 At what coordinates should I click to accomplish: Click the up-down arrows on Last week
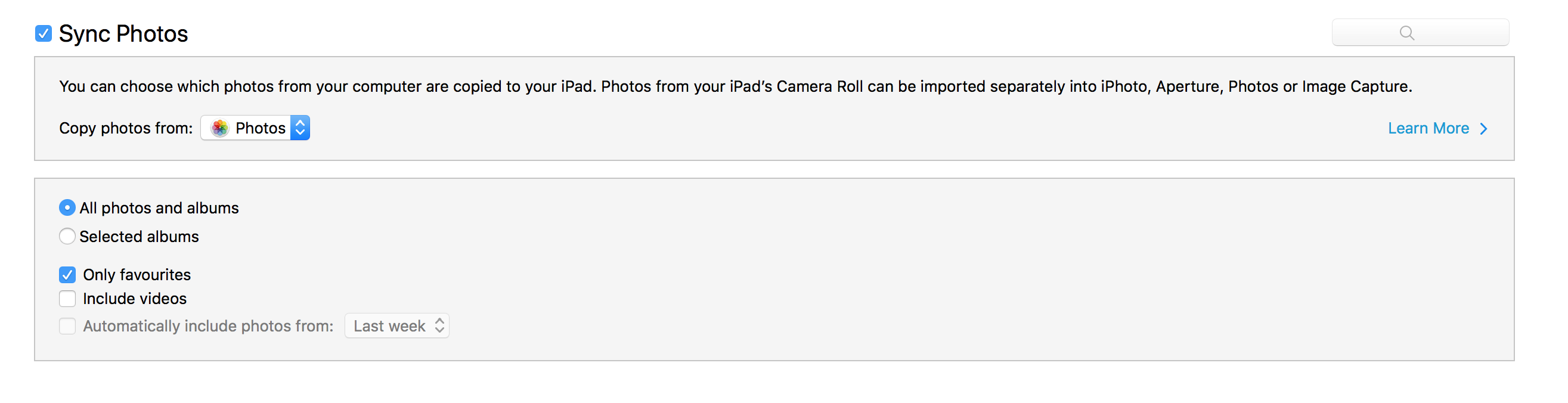[x=439, y=325]
